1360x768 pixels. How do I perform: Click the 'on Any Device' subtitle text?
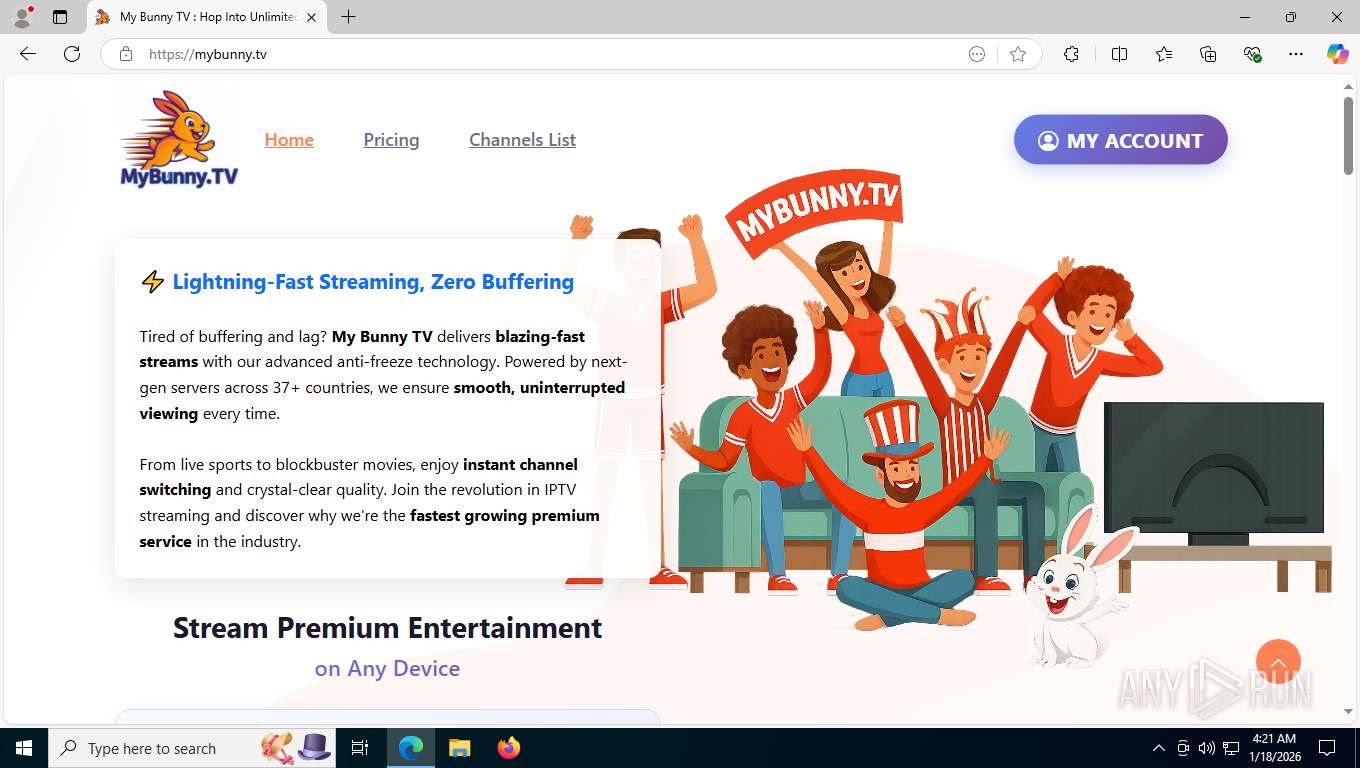coord(387,669)
